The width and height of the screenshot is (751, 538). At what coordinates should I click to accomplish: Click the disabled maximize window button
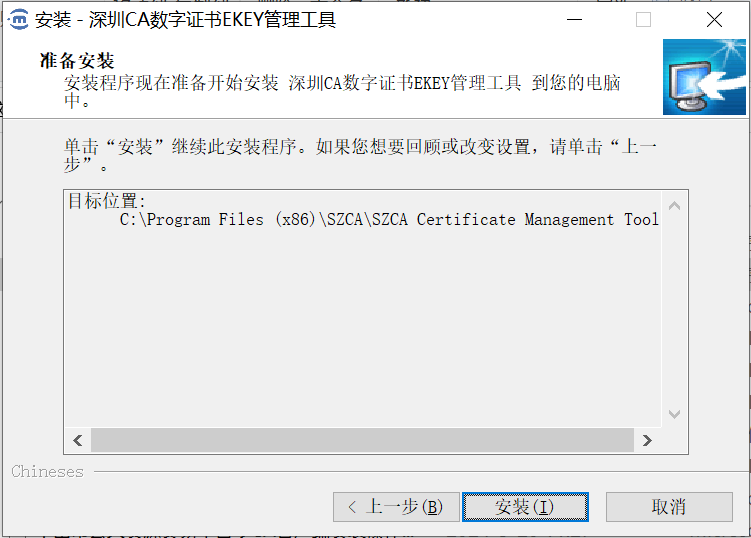click(643, 20)
